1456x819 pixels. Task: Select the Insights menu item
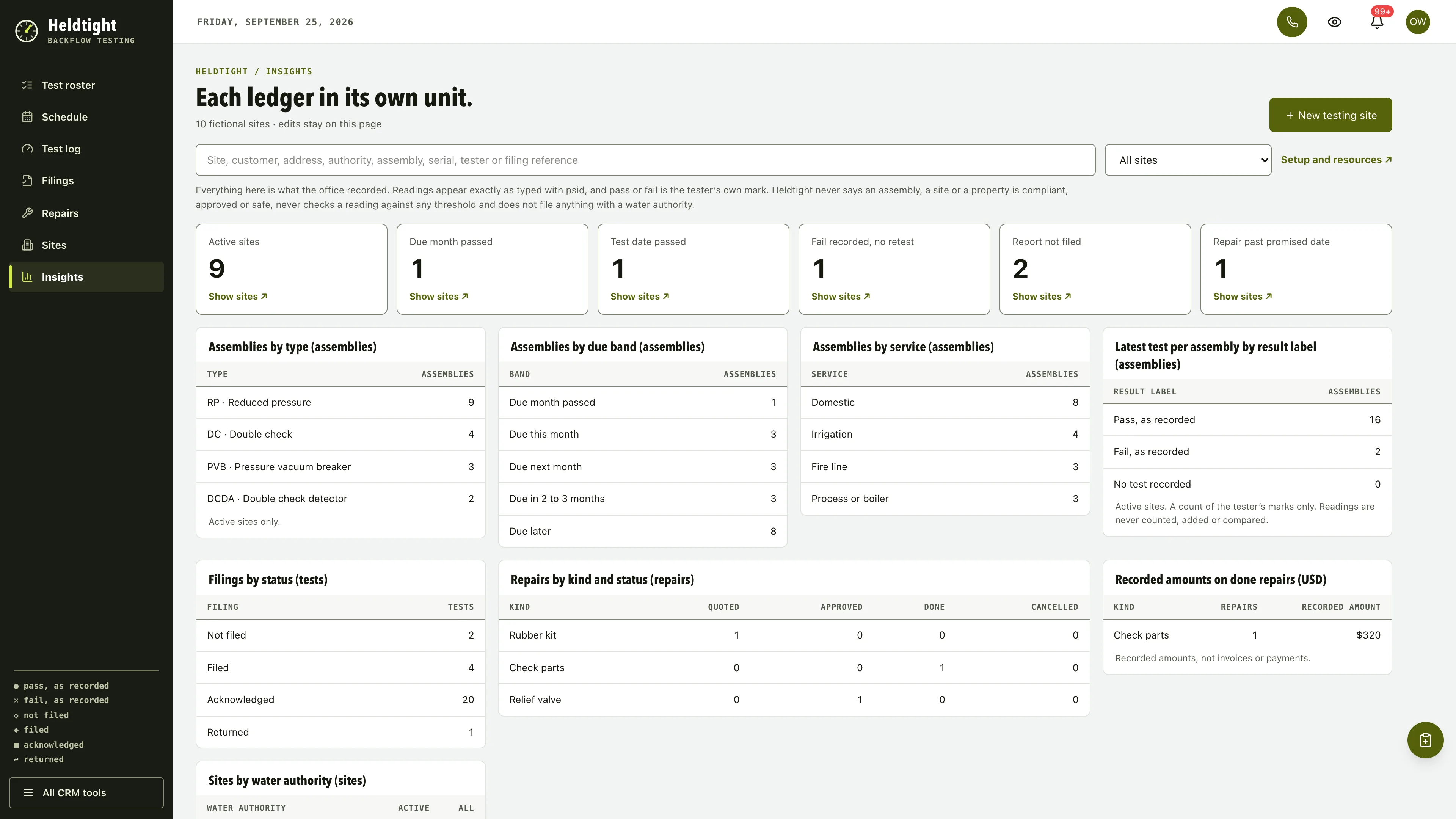[86, 277]
